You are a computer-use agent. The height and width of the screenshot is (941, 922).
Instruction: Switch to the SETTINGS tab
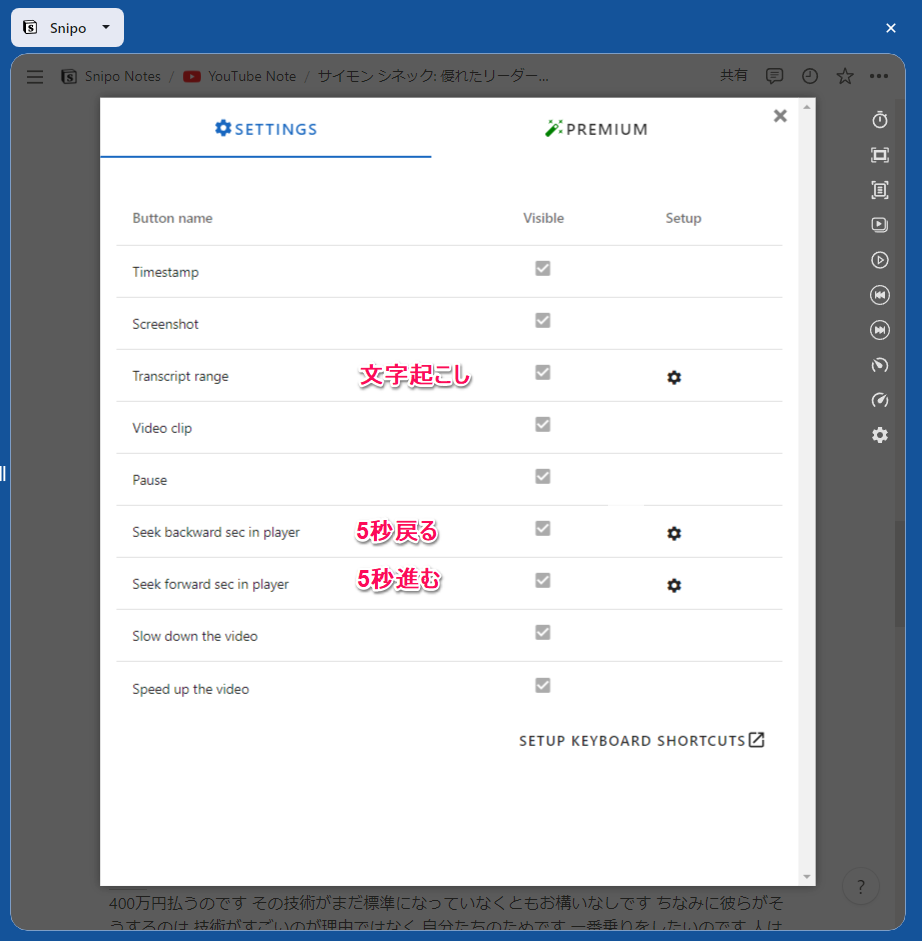tap(266, 128)
